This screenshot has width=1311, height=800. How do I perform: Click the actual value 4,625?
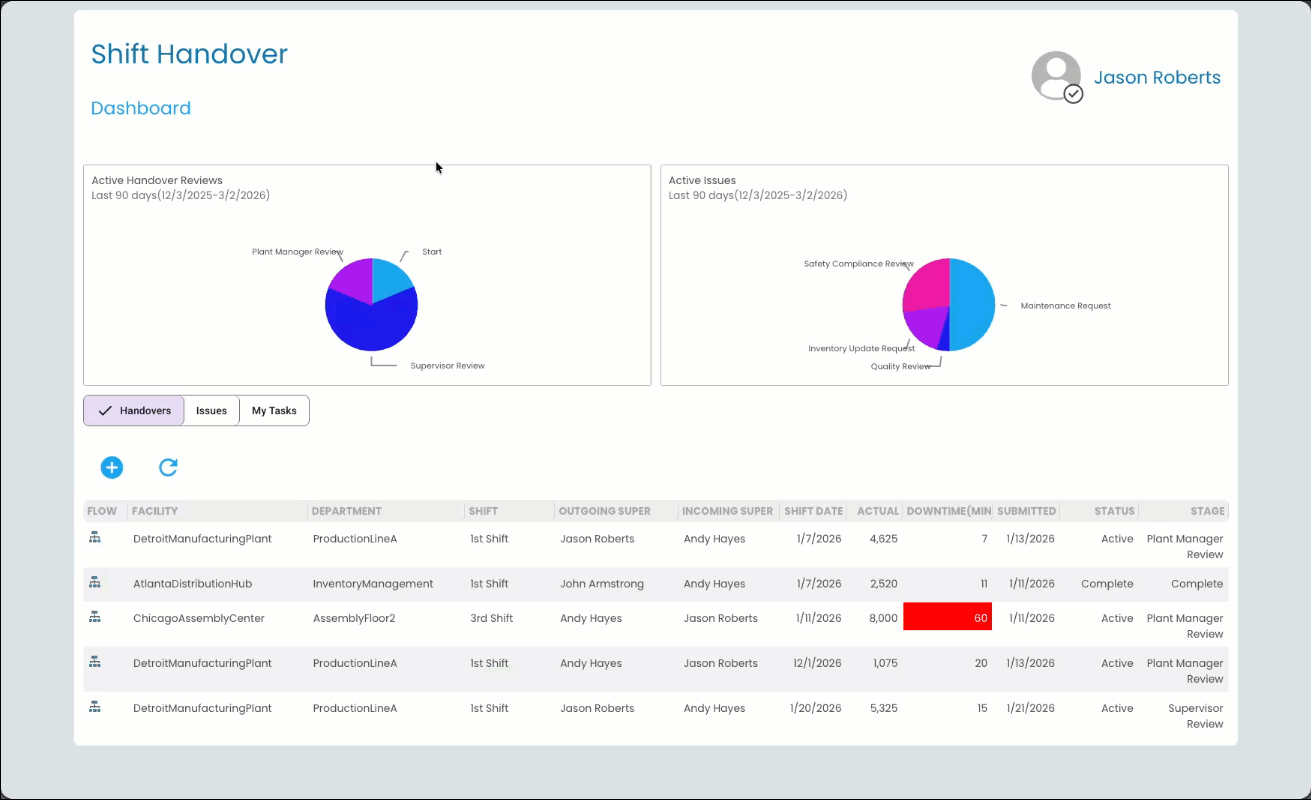(x=884, y=539)
